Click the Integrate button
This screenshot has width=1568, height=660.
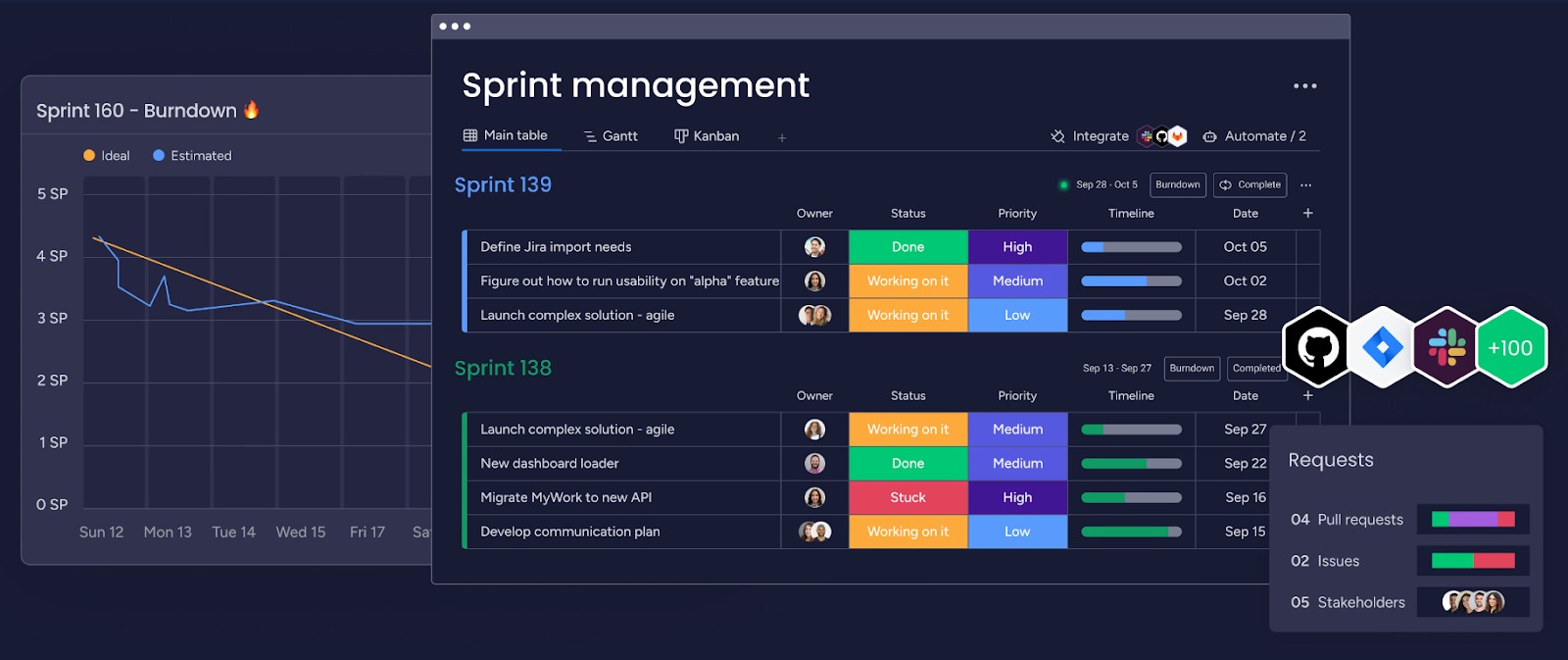1090,136
